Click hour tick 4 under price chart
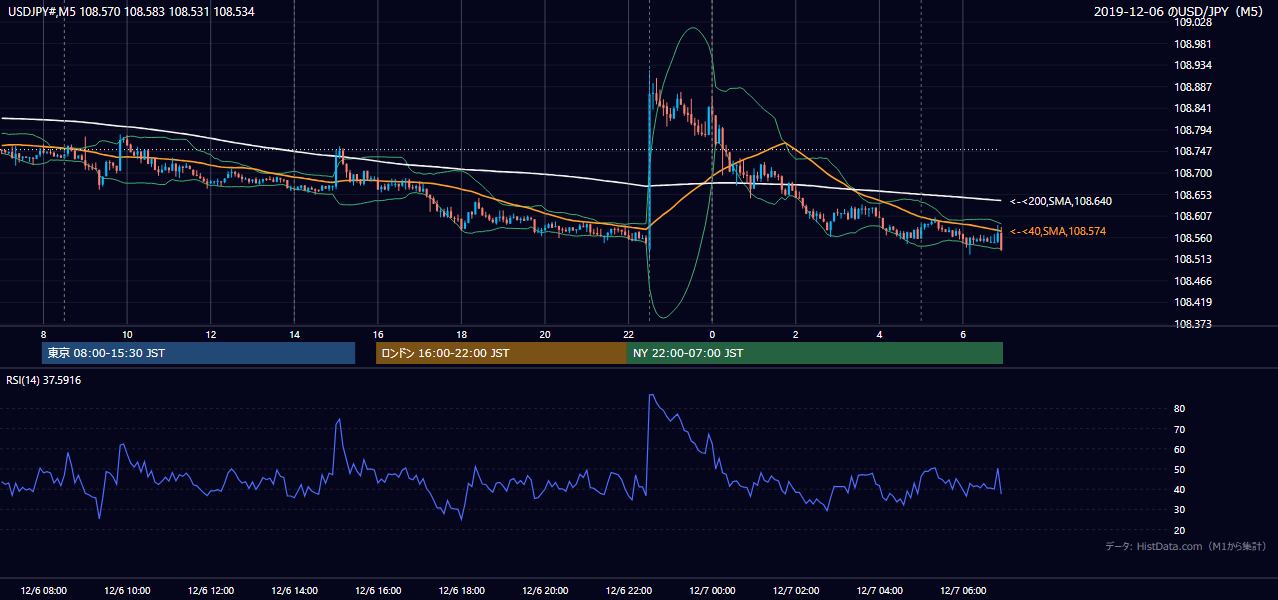Screen dimensions: 1278x600 (879, 334)
